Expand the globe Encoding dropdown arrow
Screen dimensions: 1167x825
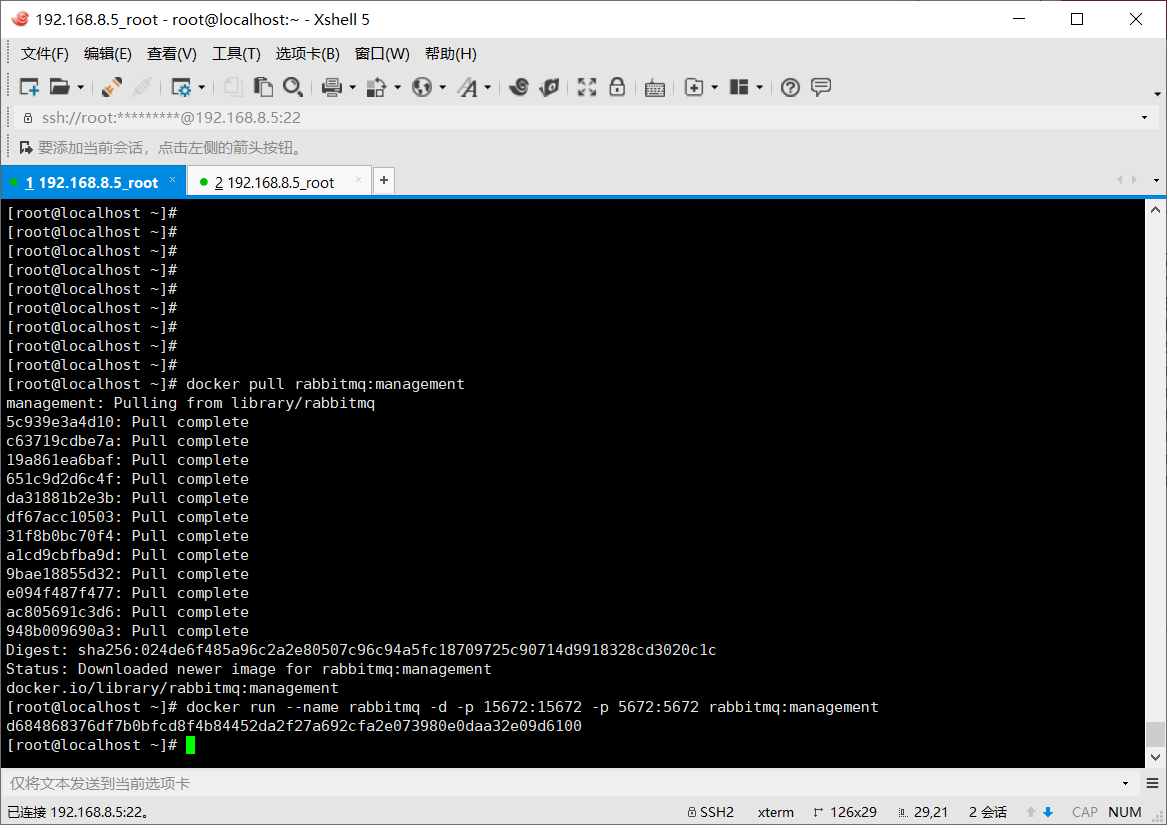point(443,88)
